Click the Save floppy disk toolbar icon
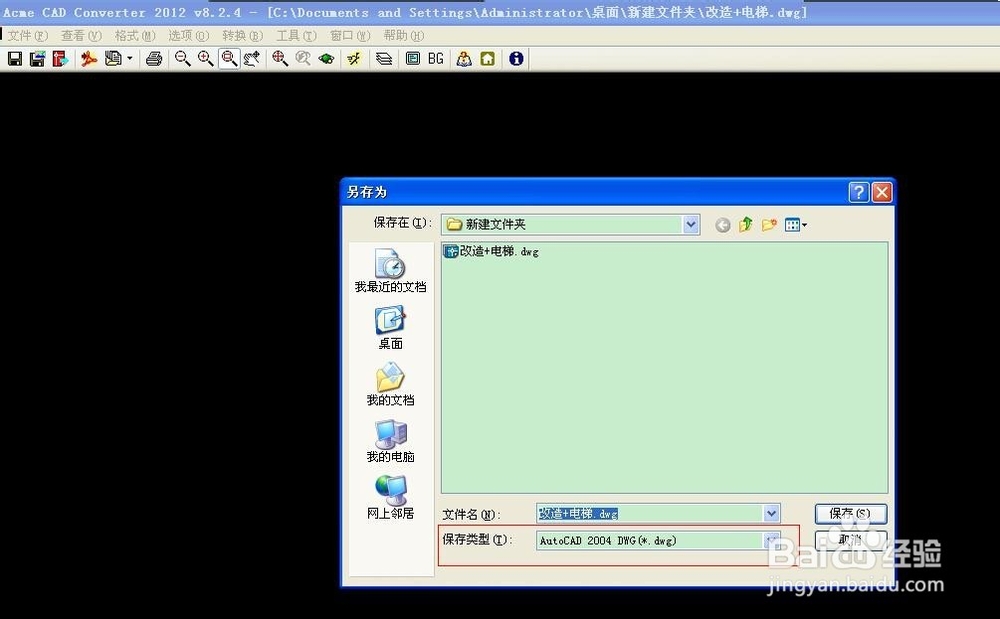The image size is (1000, 619). tap(15, 59)
